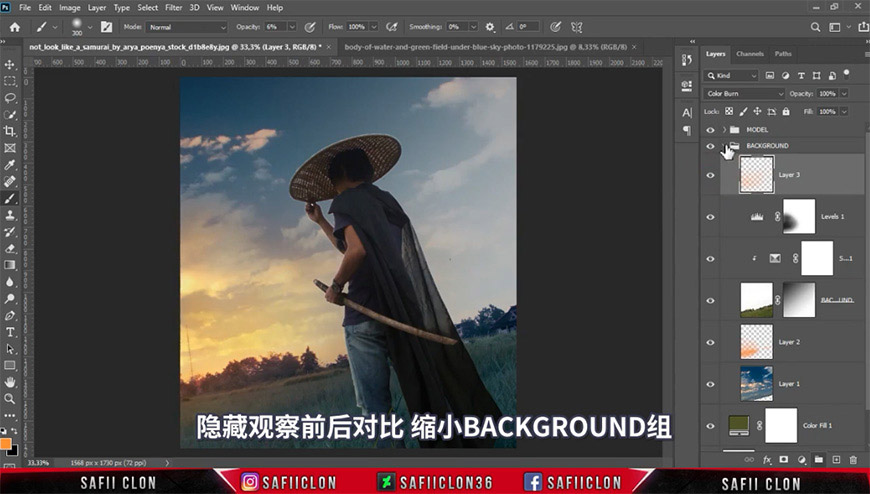Select the Path Selection tool
This screenshot has width=870, height=494.
(10, 349)
